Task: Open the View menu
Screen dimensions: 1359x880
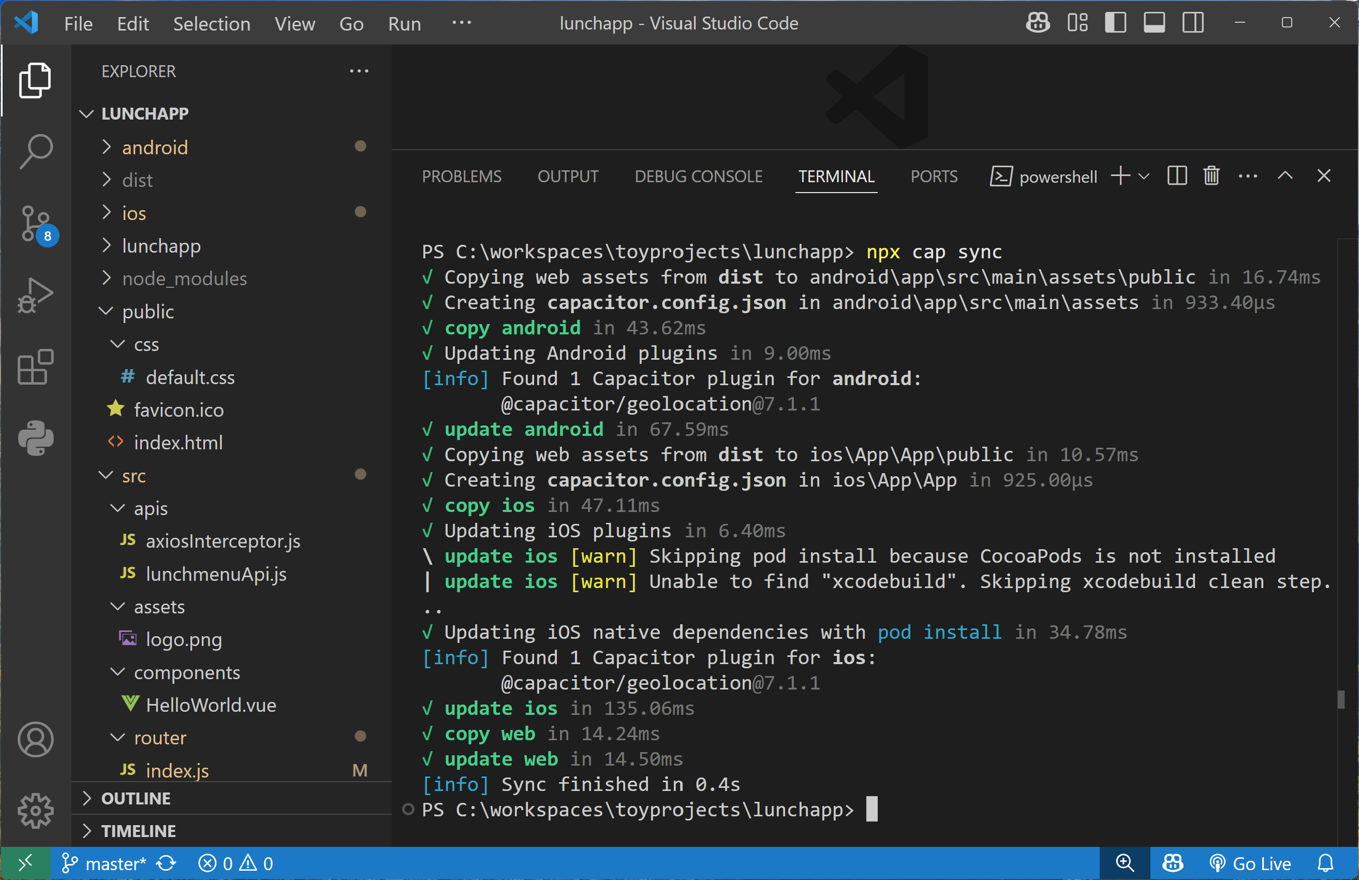Action: click(x=295, y=23)
